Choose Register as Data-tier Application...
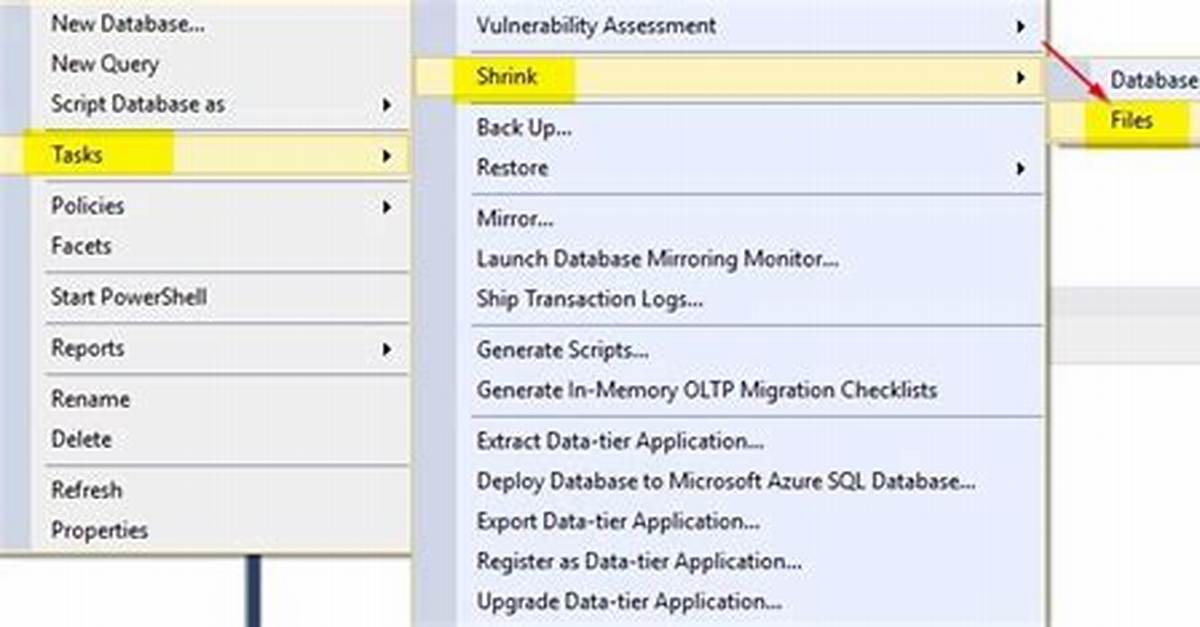Viewport: 1200px width, 627px height. 639,562
